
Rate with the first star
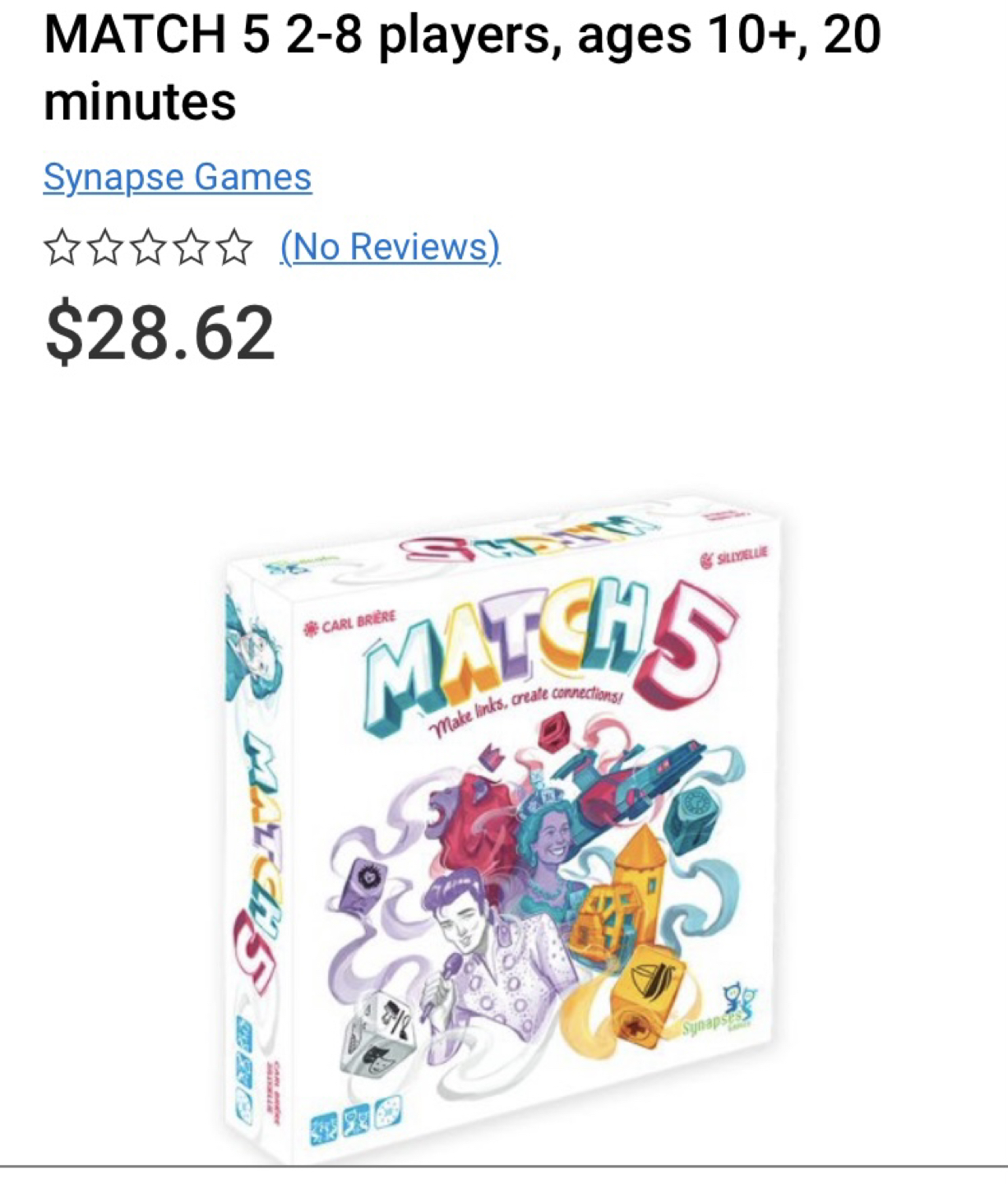tap(62, 247)
